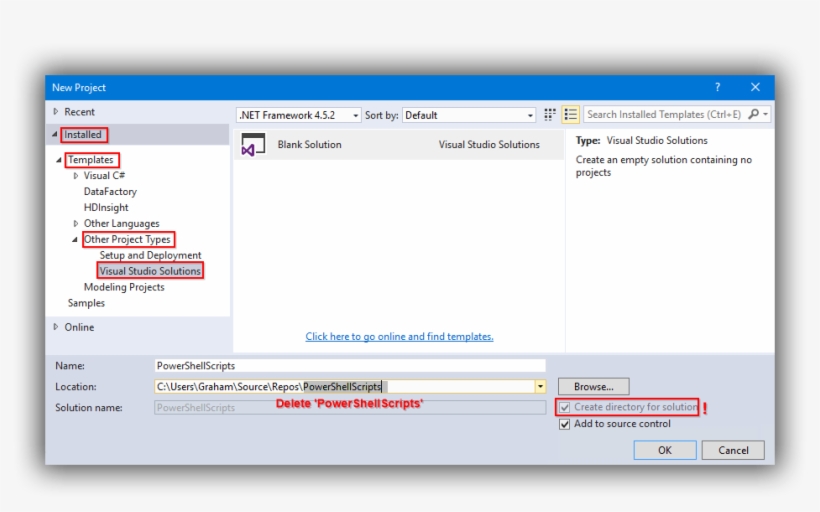
Task: Select the Installed category
Action: tap(83, 134)
